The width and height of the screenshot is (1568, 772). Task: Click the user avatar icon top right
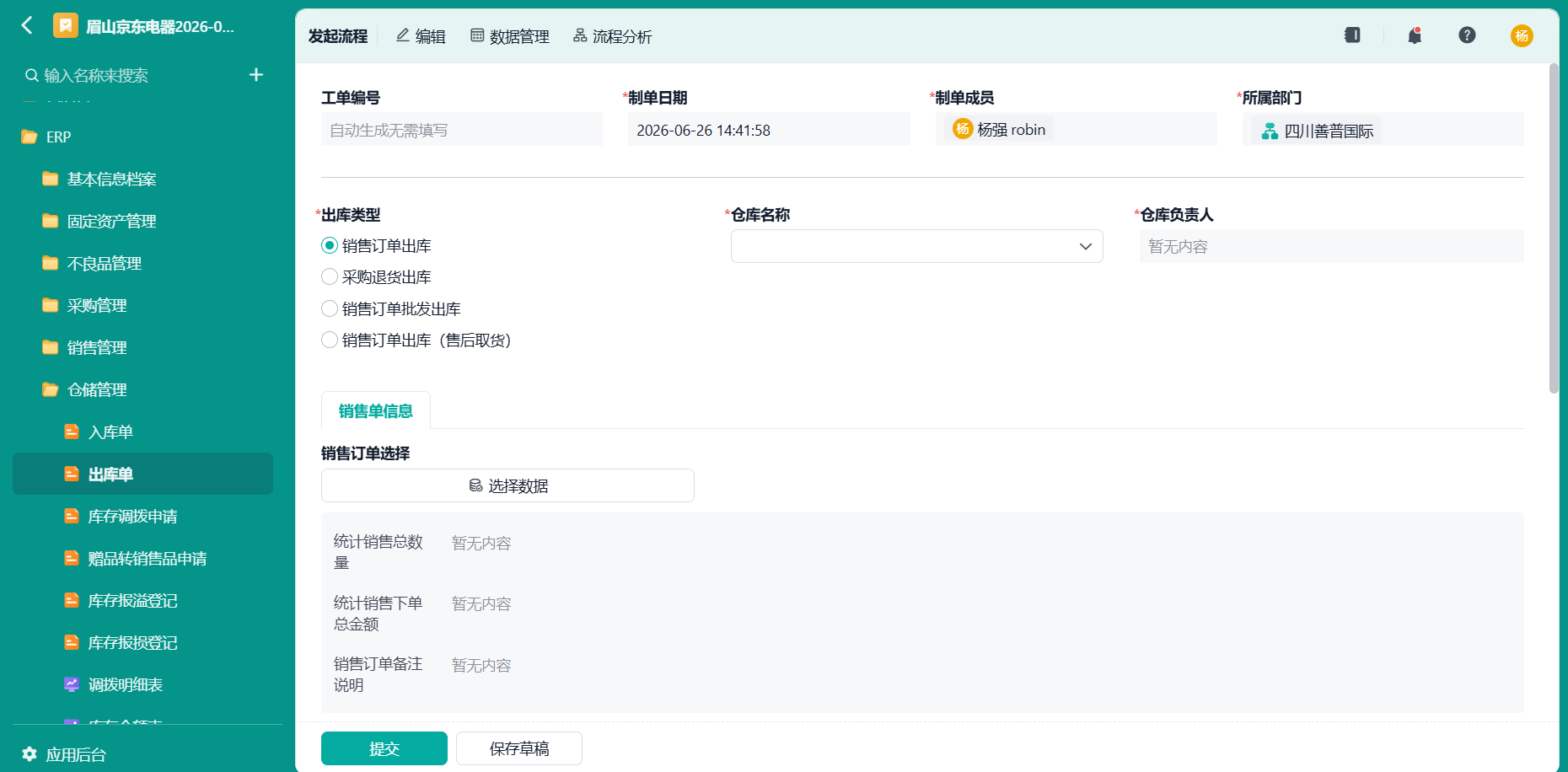coord(1522,35)
